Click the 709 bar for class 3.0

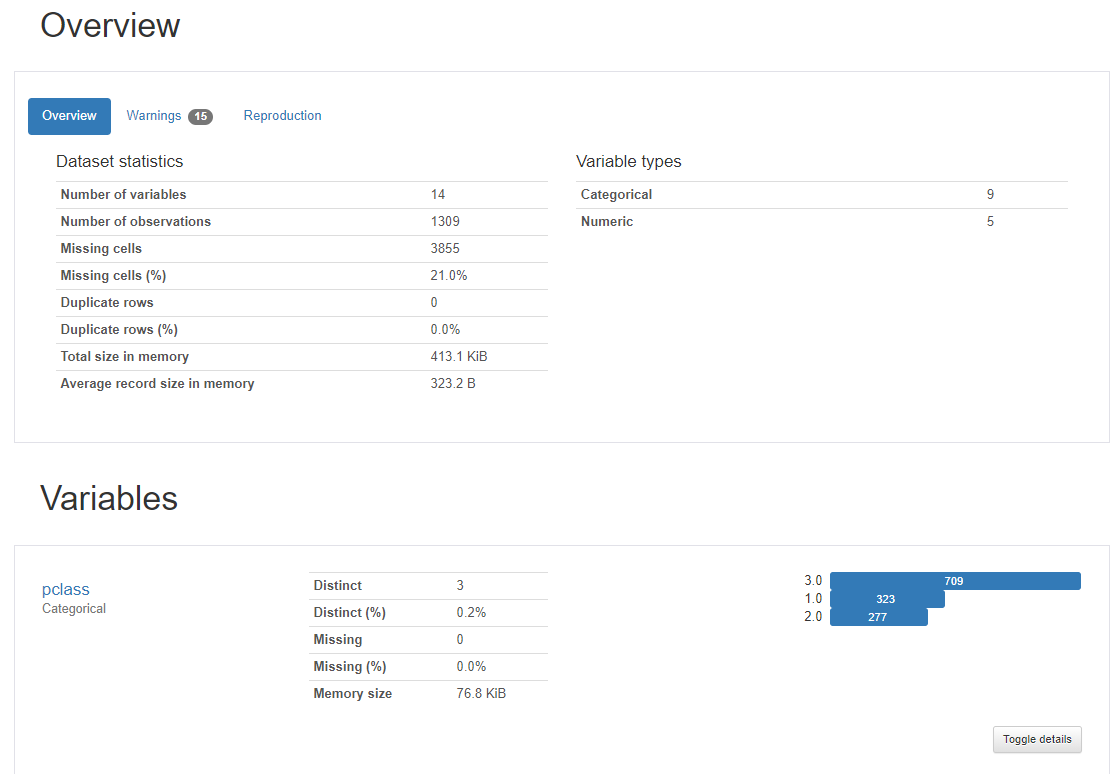954,581
